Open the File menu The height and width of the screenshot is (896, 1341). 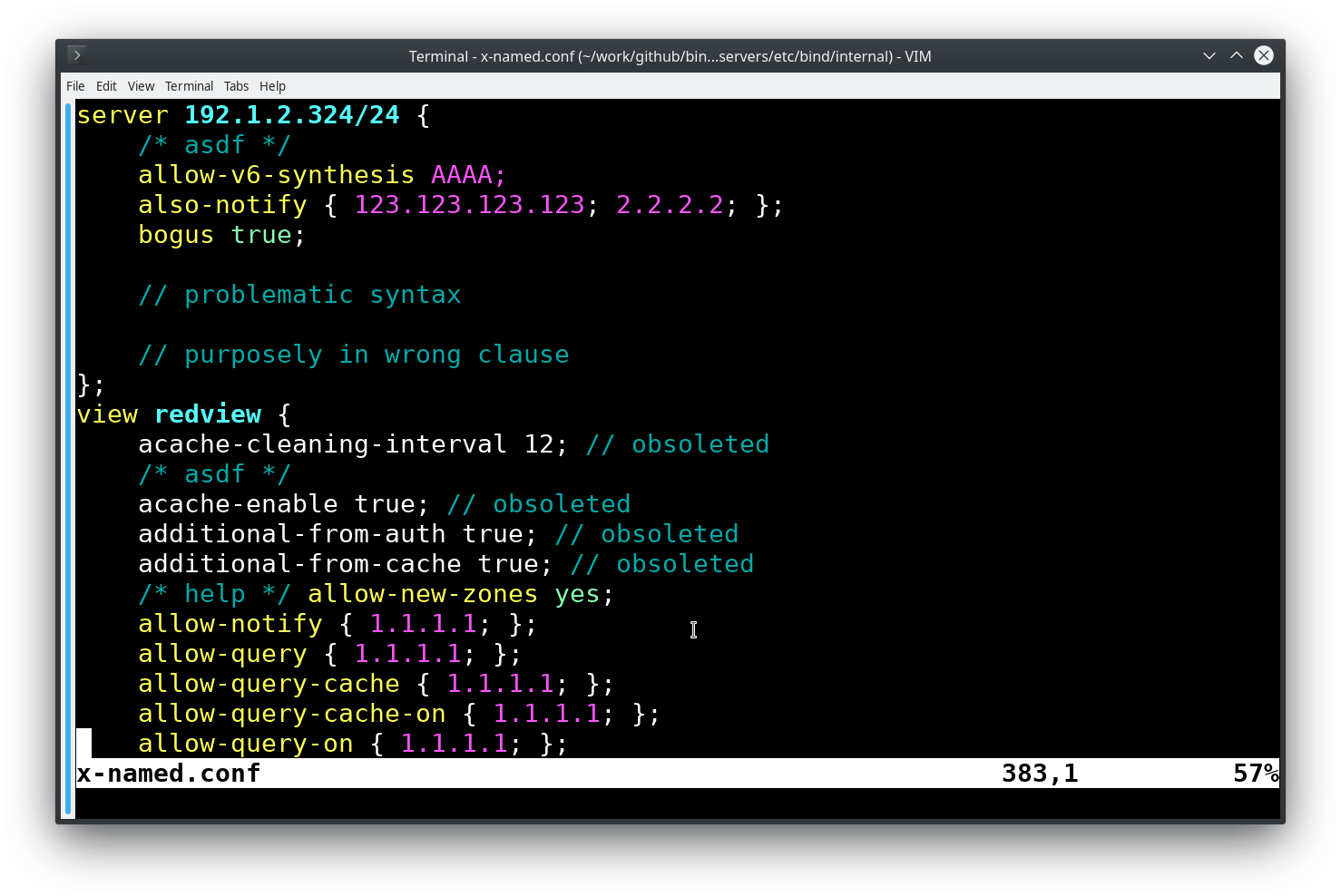[75, 85]
